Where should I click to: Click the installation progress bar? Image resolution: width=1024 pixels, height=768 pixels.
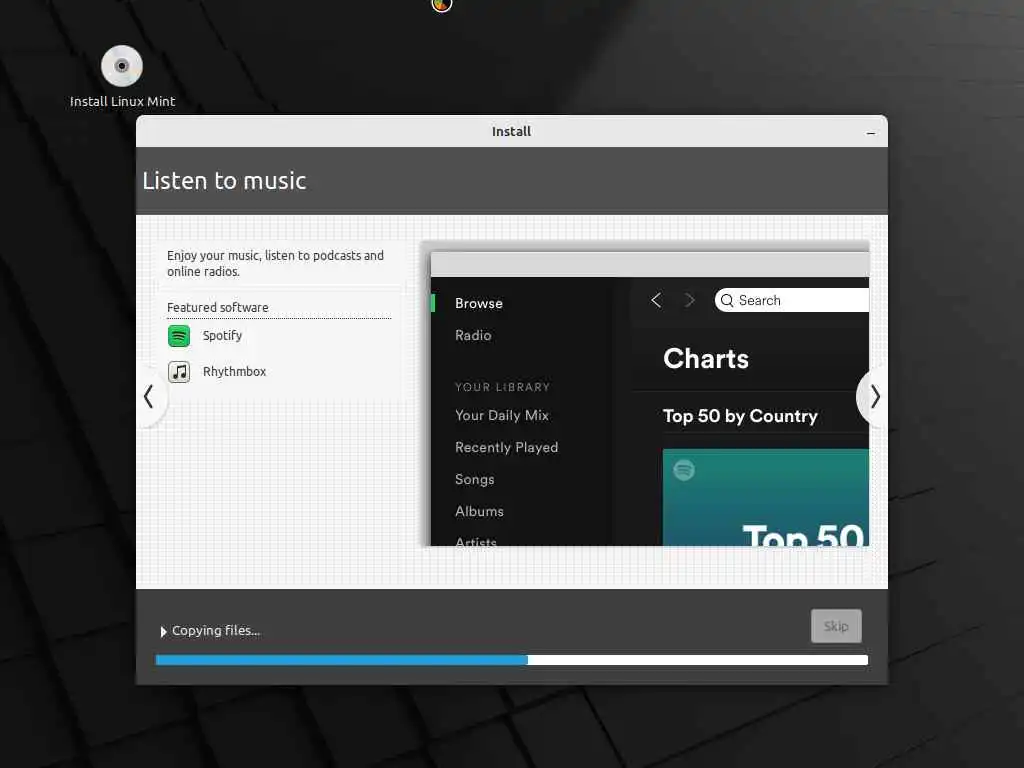click(x=512, y=660)
